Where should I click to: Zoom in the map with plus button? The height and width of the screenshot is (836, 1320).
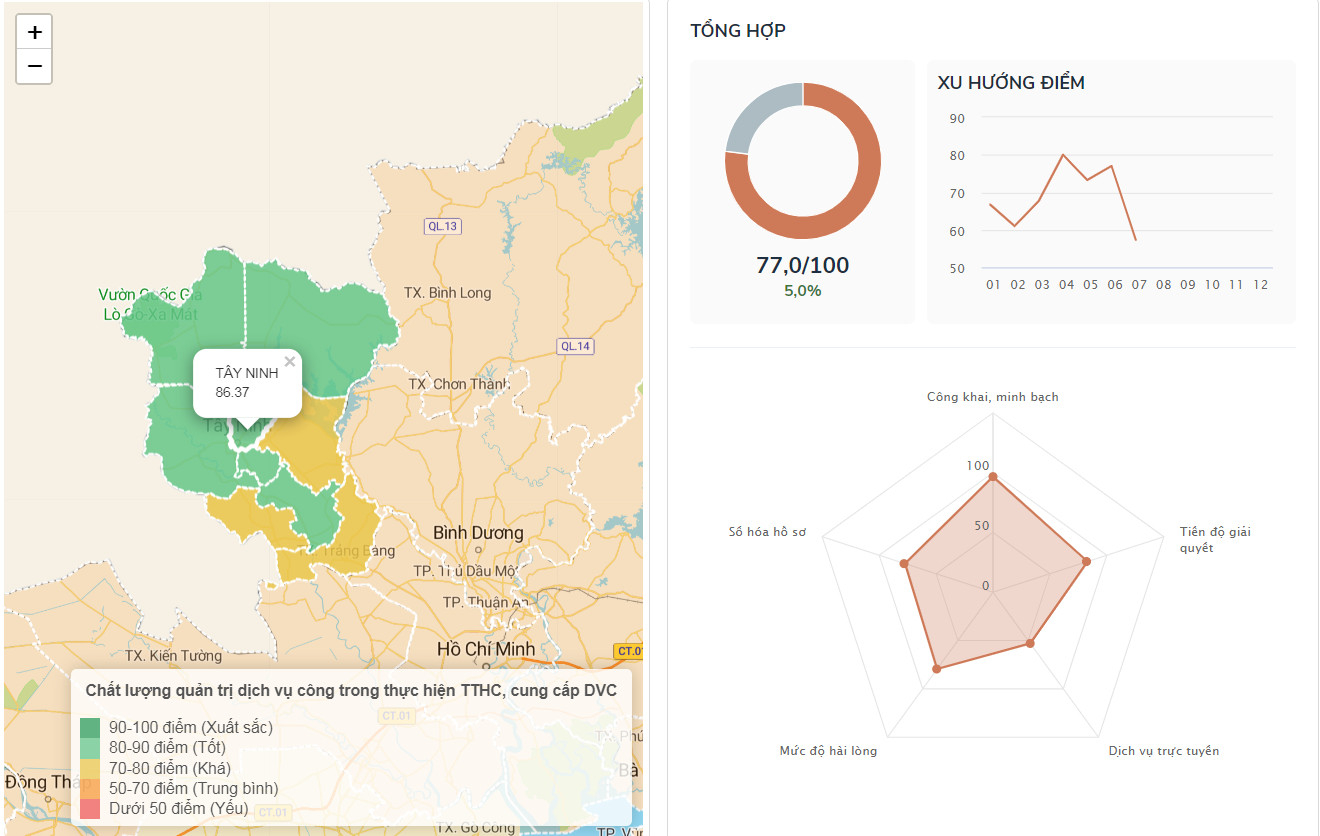pos(34,32)
